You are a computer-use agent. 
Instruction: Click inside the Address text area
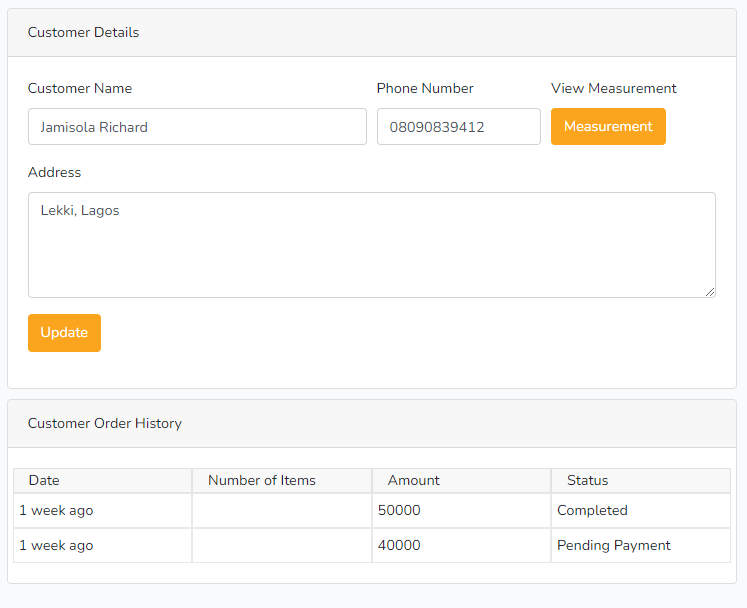point(371,245)
